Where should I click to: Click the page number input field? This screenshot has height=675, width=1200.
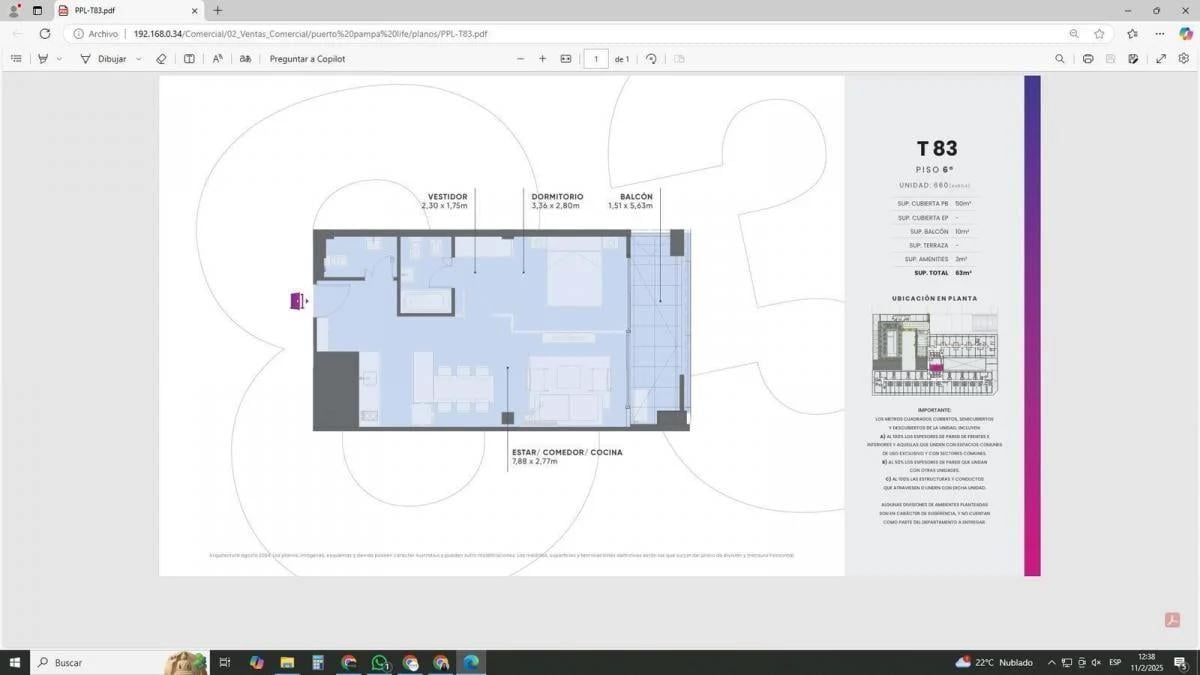click(596, 59)
